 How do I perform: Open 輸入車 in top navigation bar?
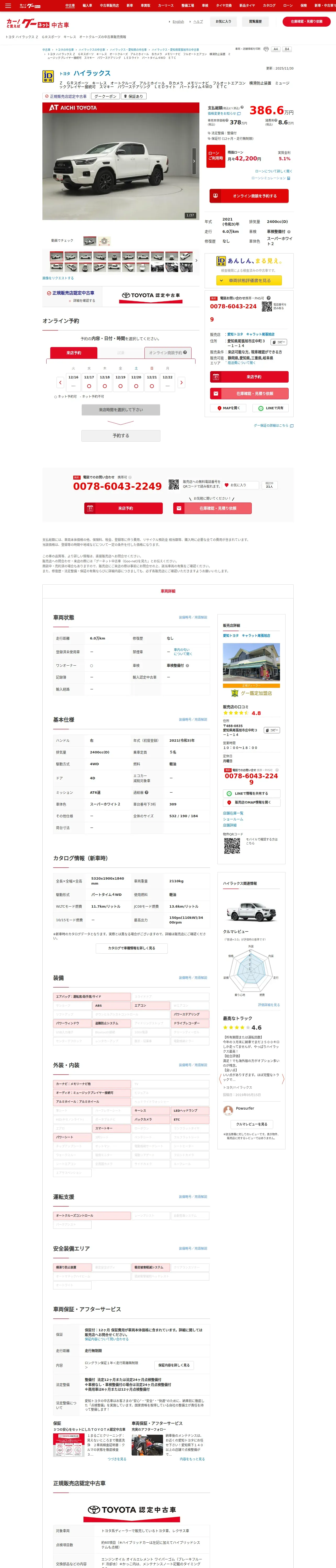[87, 5]
